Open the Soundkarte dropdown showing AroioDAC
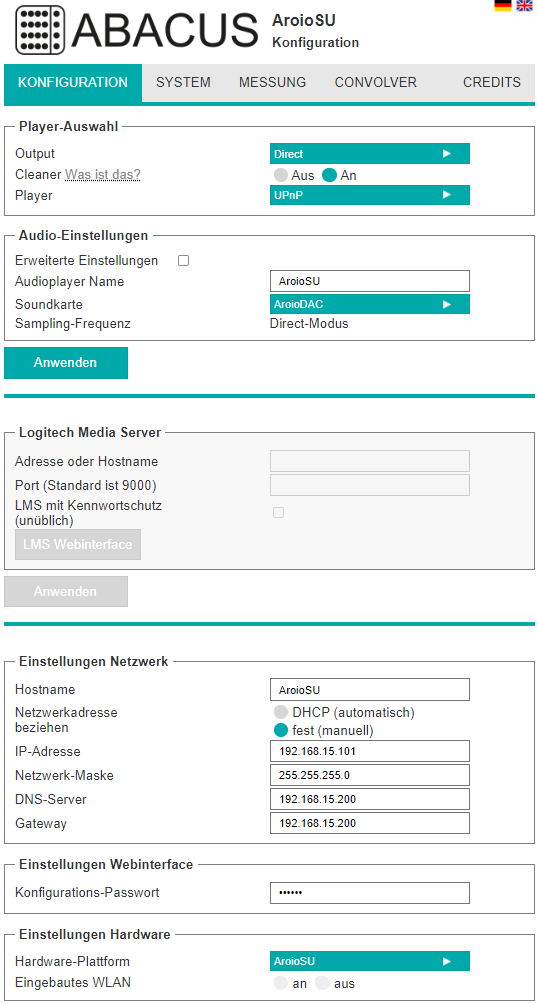The image size is (537, 1004). pos(370,304)
